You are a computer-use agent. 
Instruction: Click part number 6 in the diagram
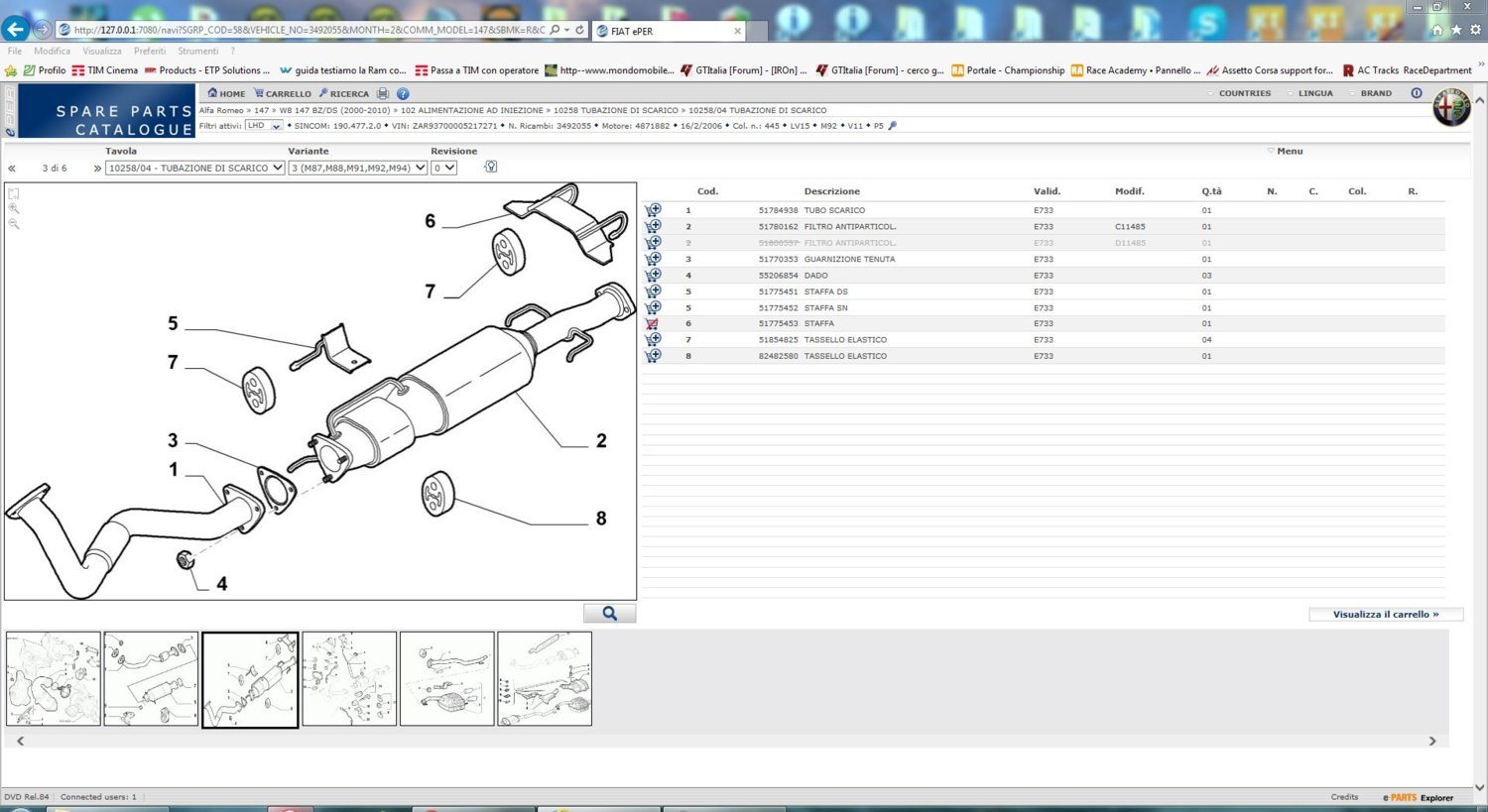coord(430,221)
